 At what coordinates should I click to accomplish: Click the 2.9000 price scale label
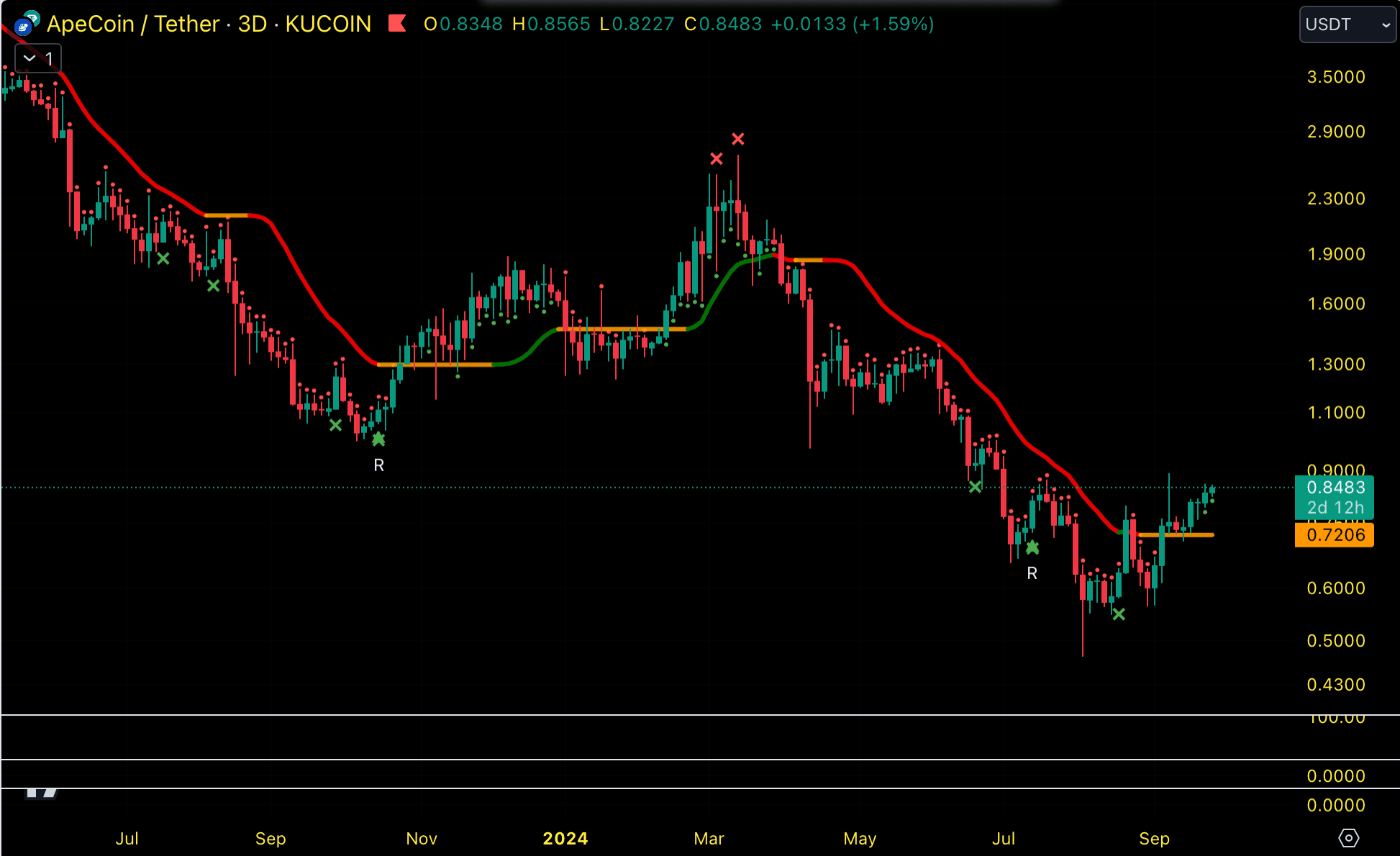click(x=1336, y=132)
